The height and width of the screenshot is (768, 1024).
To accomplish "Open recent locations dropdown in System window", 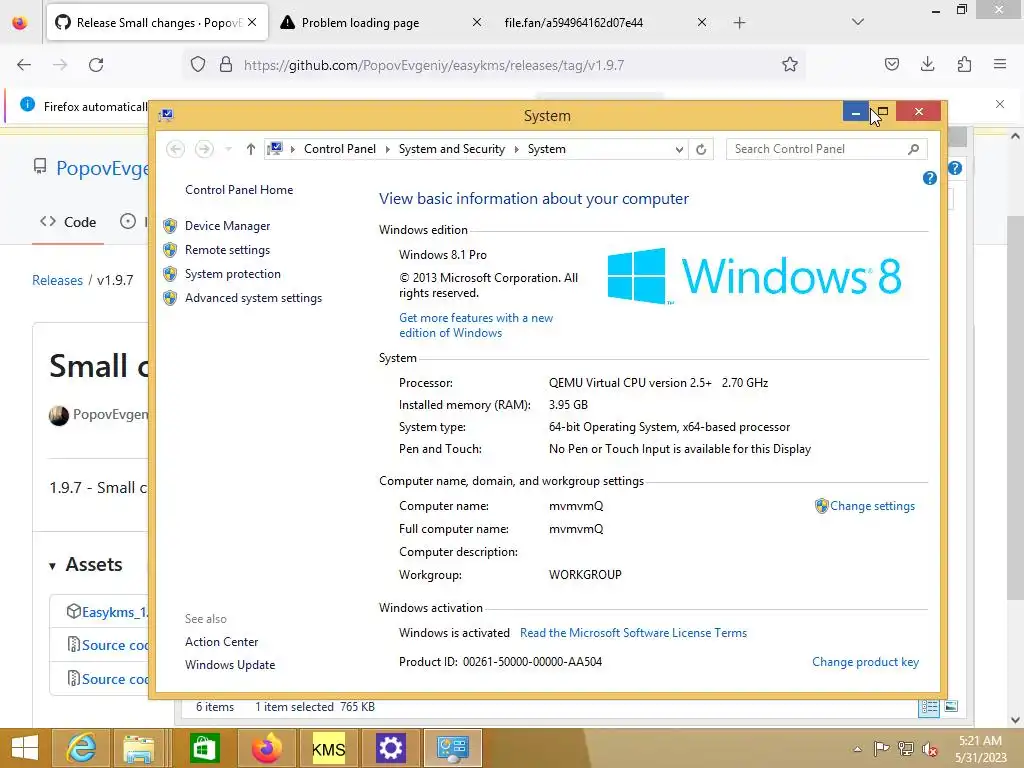I will tap(229, 150).
